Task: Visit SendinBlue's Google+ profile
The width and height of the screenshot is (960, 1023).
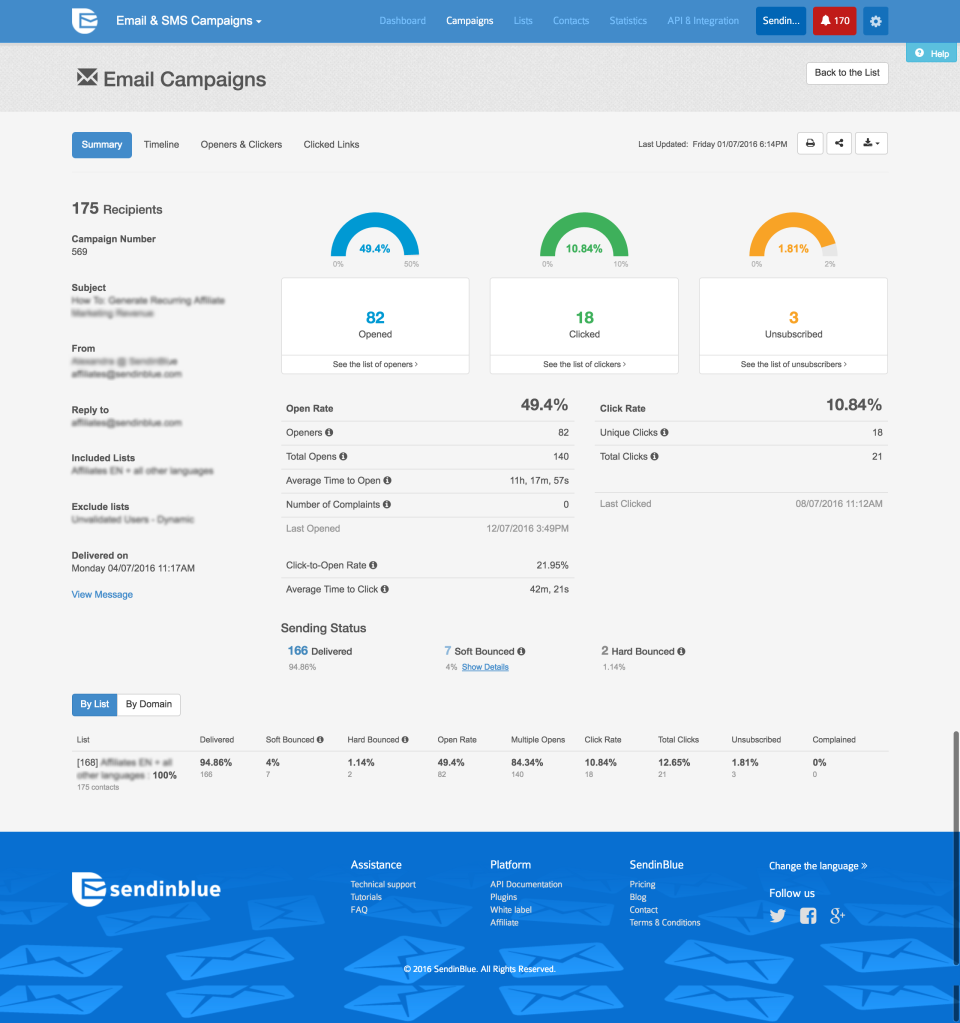Action: tap(837, 915)
